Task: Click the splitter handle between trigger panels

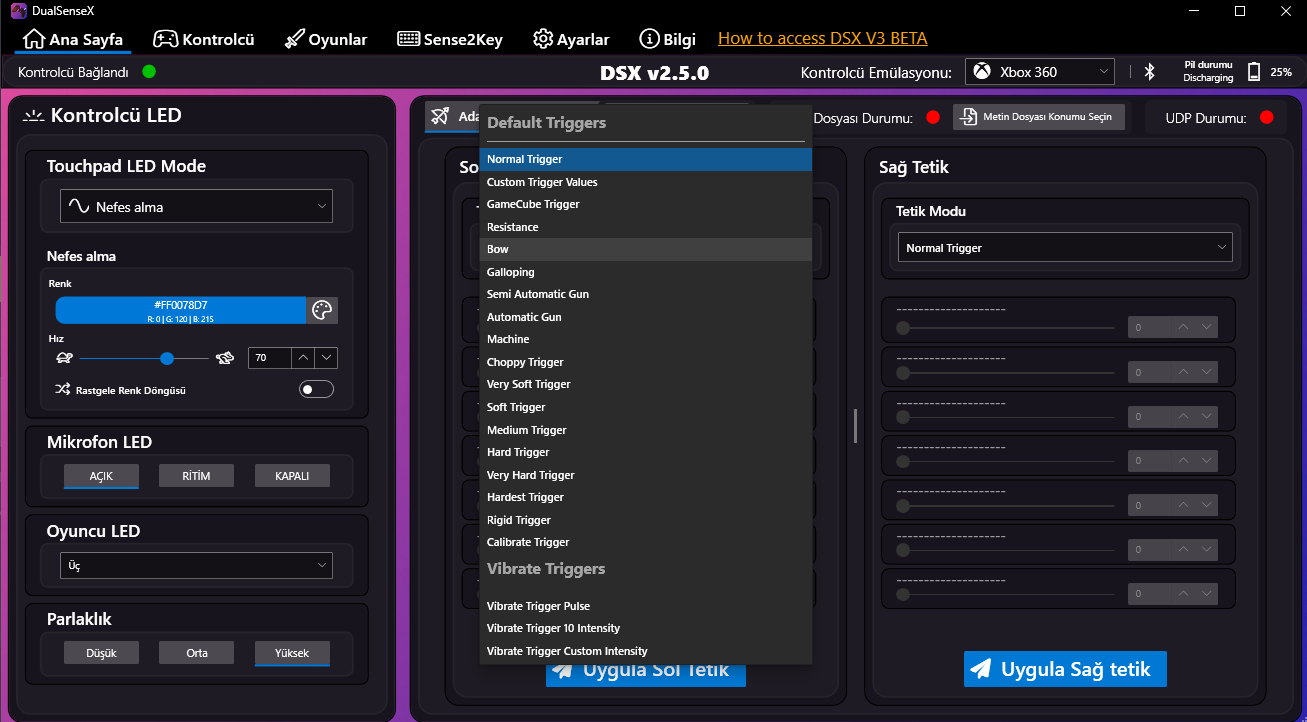Action: (x=855, y=426)
